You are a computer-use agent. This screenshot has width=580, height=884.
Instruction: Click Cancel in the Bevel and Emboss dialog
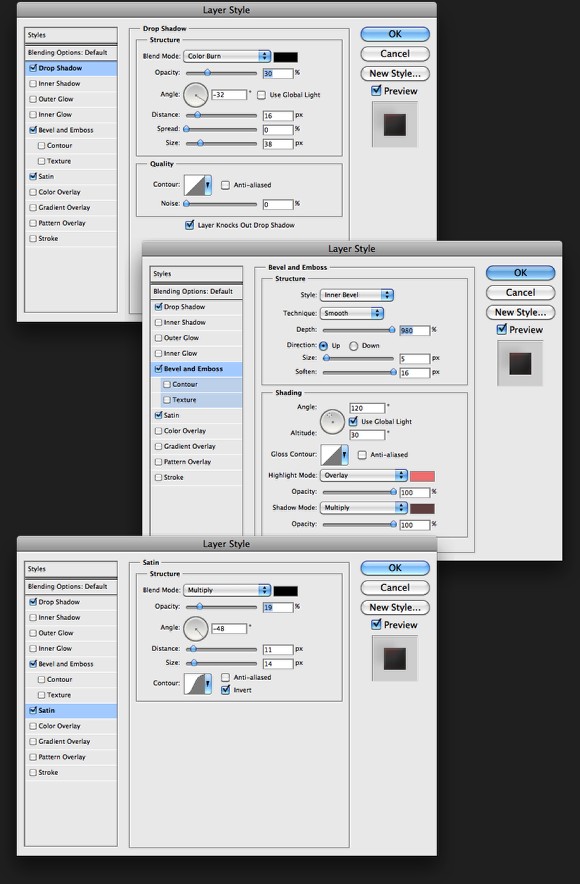520,293
